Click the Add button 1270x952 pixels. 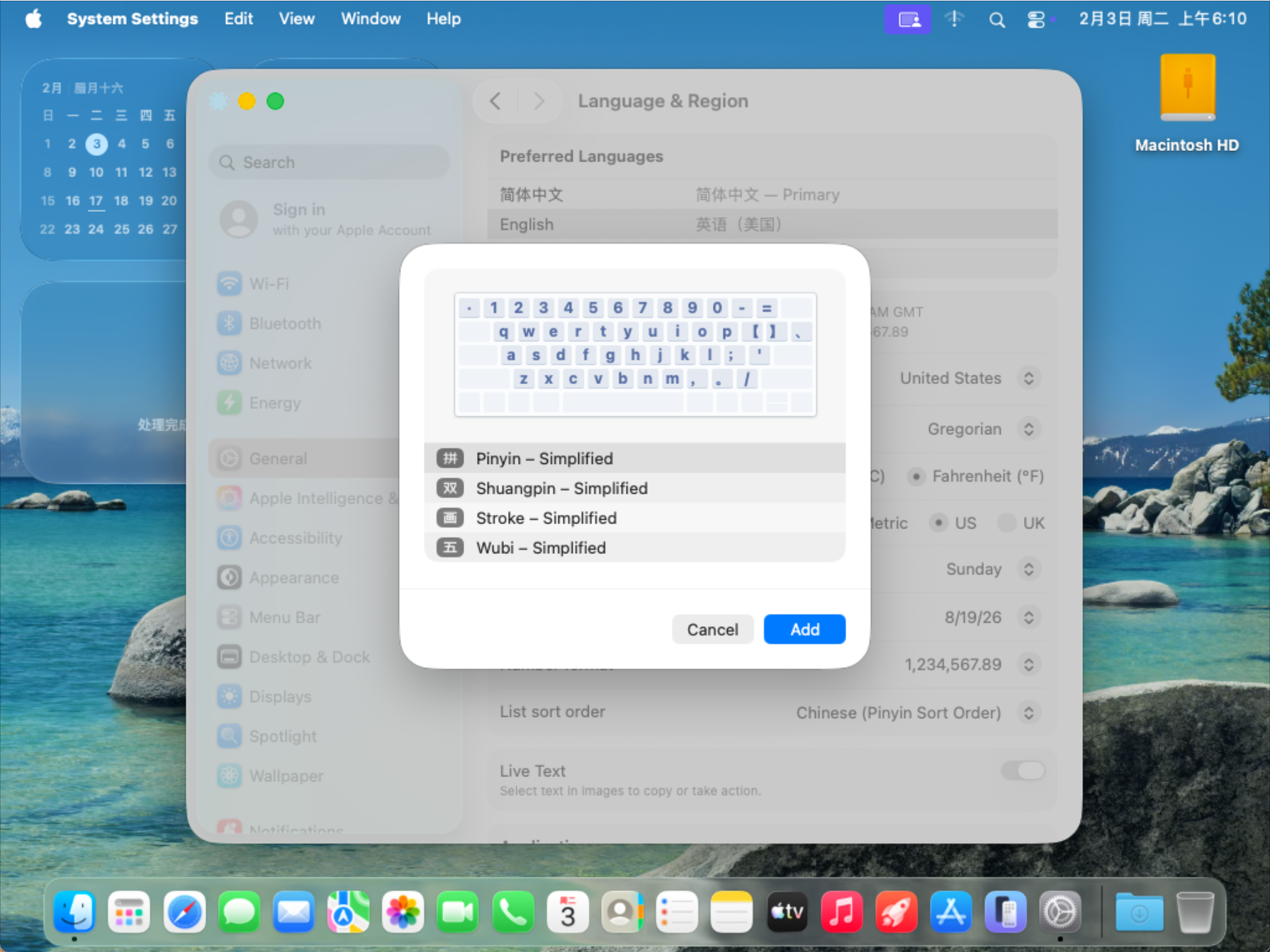[x=804, y=629]
